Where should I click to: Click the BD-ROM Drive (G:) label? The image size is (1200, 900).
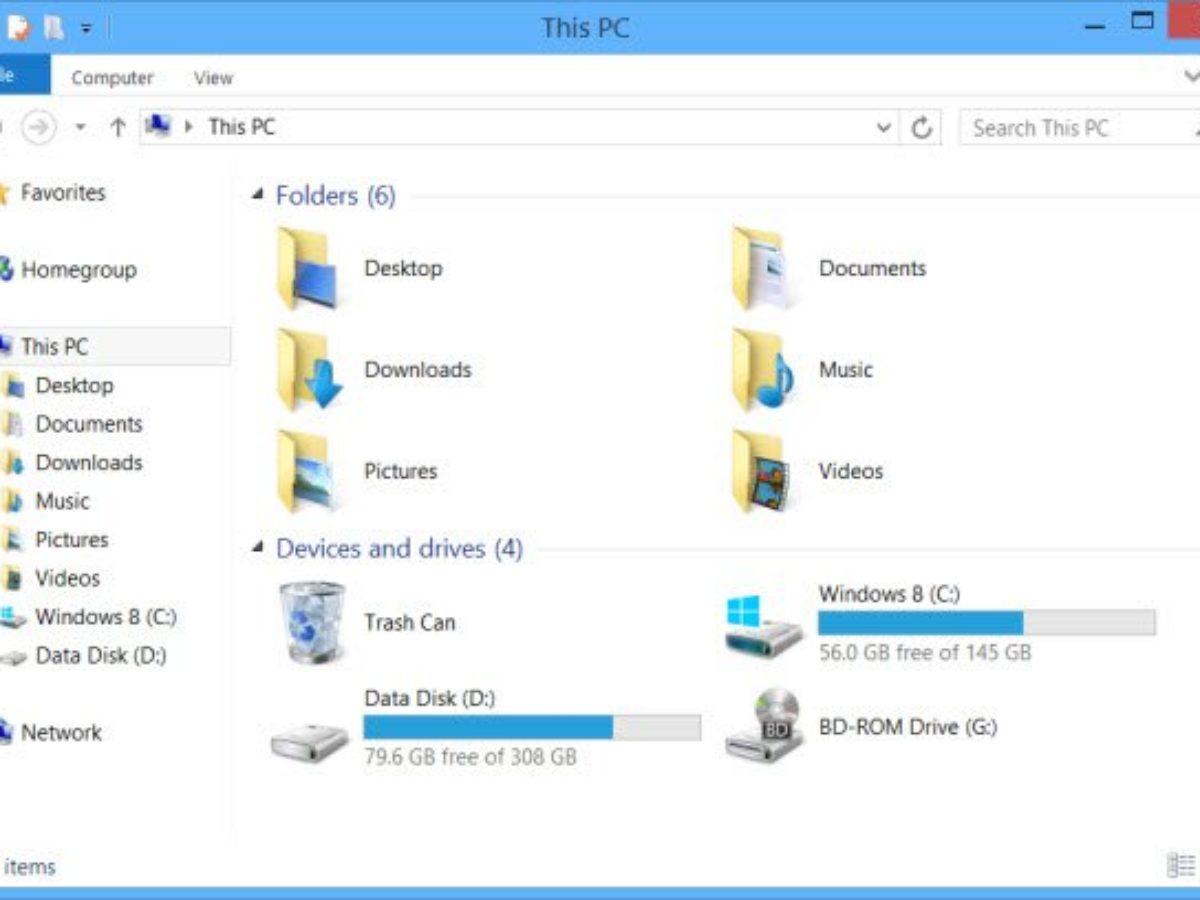(x=908, y=727)
